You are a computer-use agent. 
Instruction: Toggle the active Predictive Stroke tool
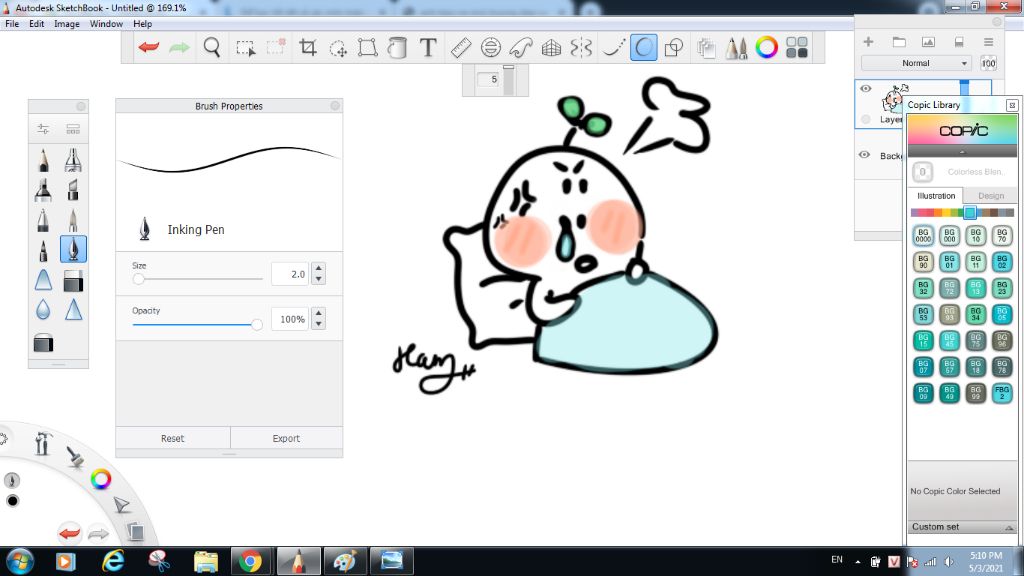[643, 47]
